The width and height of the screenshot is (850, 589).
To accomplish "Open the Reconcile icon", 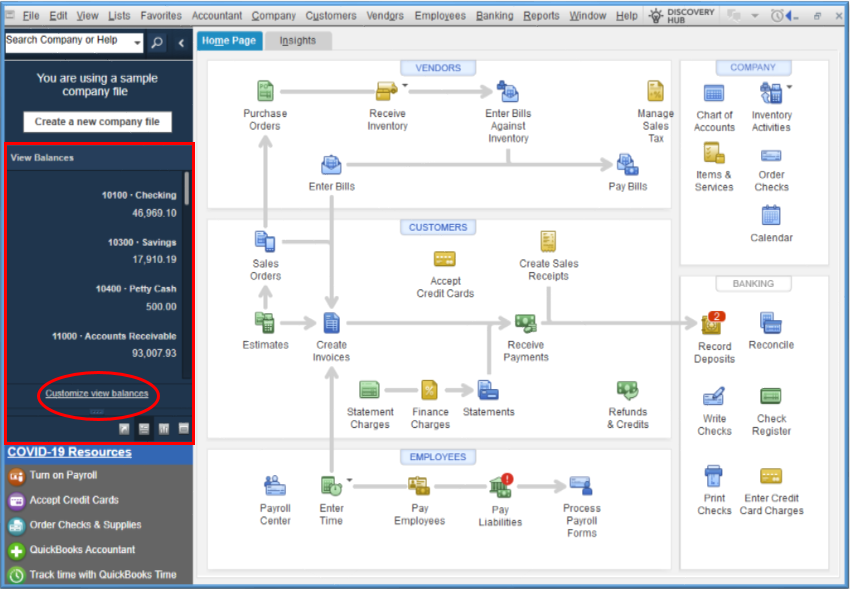I will 771,323.
